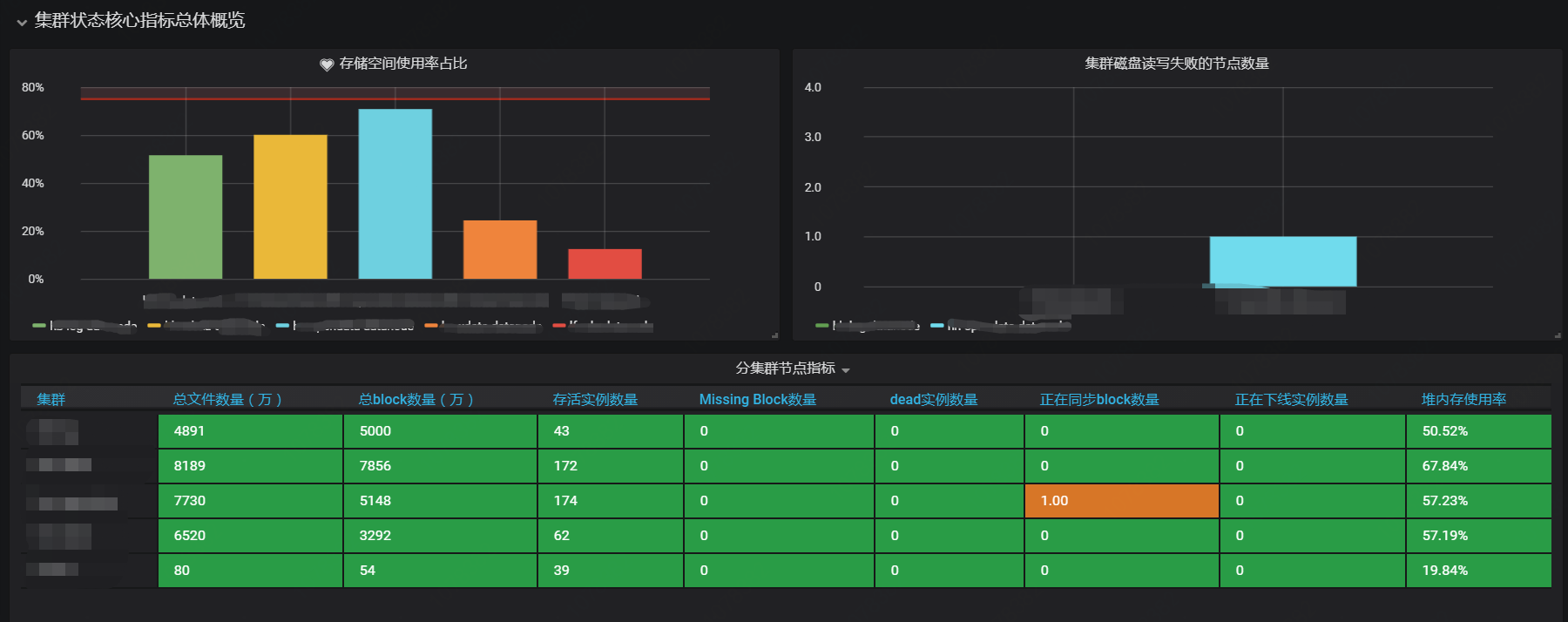The height and width of the screenshot is (622, 1568).
Task: Click the 50.52% heap usage cell
Action: click(1479, 431)
